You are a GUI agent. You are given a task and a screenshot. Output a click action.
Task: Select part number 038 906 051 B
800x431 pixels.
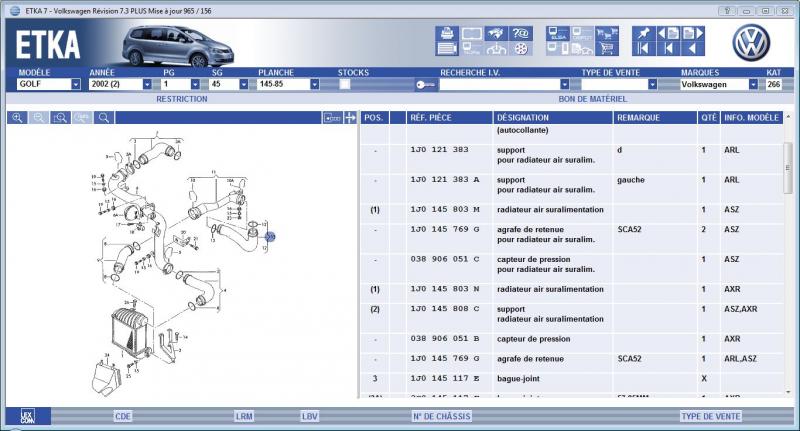point(445,339)
